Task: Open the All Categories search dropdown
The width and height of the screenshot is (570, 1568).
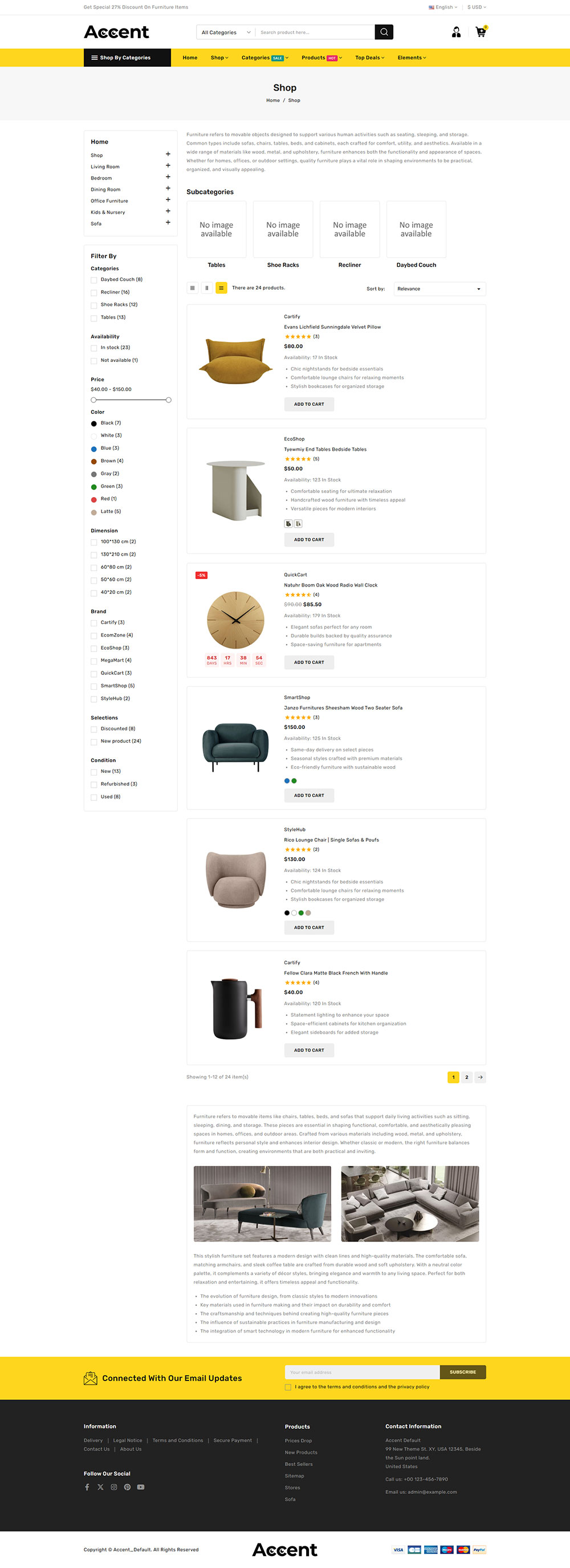Action: (x=226, y=32)
